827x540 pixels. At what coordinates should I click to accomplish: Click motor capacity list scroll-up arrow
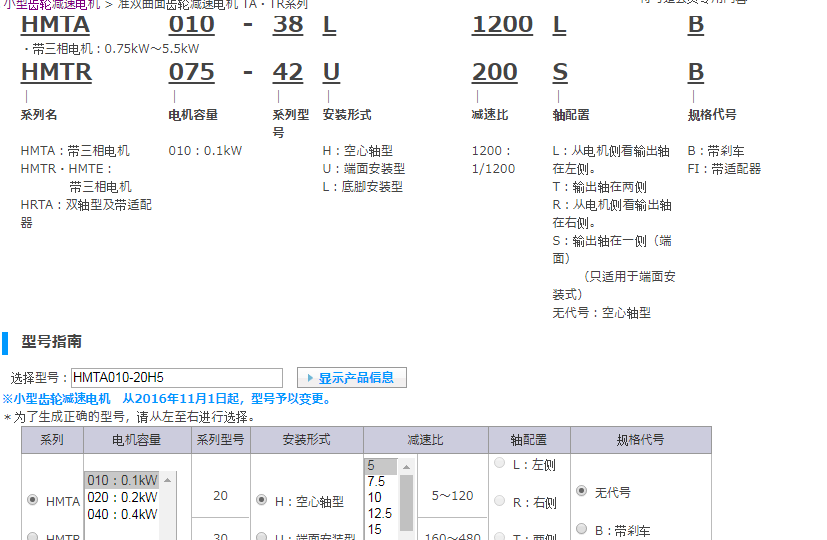(x=167, y=480)
